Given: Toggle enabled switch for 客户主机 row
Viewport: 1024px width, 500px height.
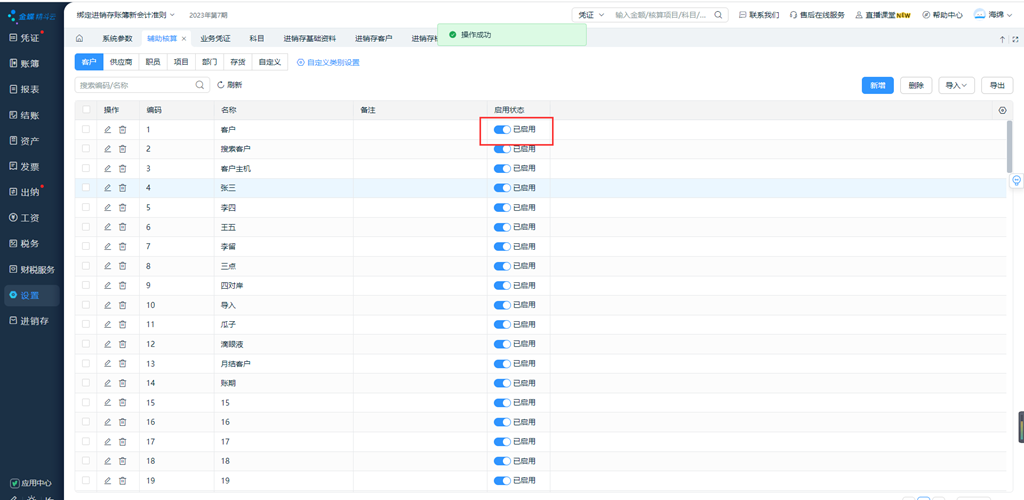Looking at the screenshot, I should pyautogui.click(x=502, y=168).
